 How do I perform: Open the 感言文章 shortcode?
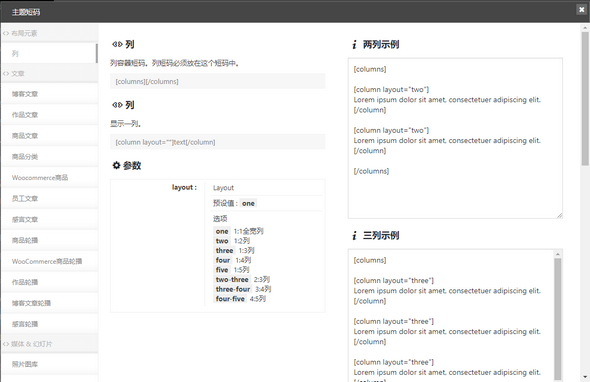click(x=50, y=219)
